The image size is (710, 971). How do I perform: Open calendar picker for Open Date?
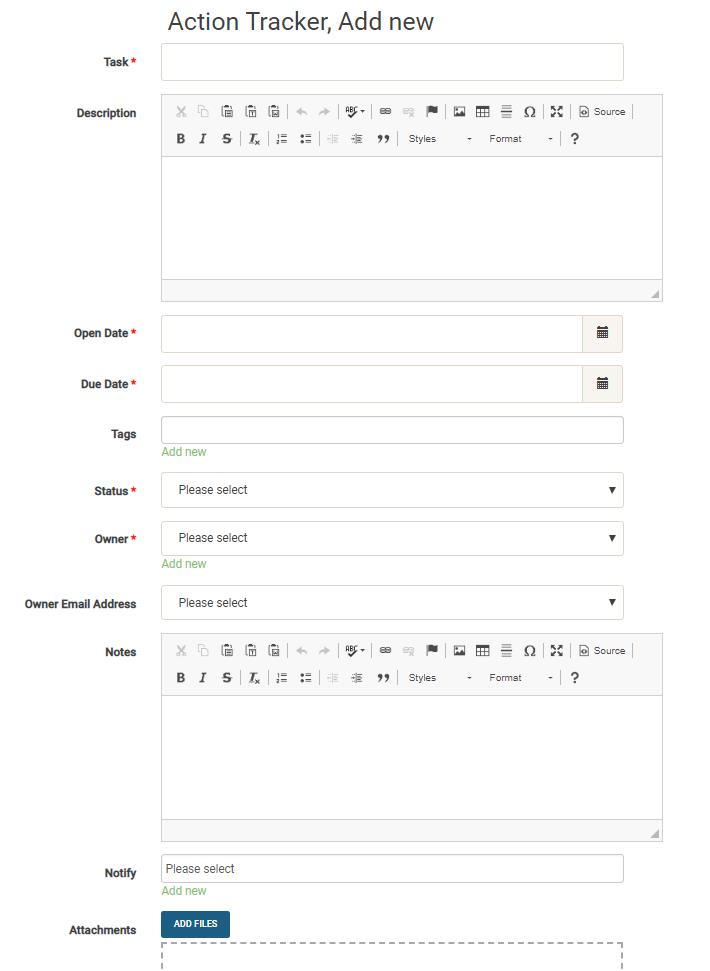[602, 333]
